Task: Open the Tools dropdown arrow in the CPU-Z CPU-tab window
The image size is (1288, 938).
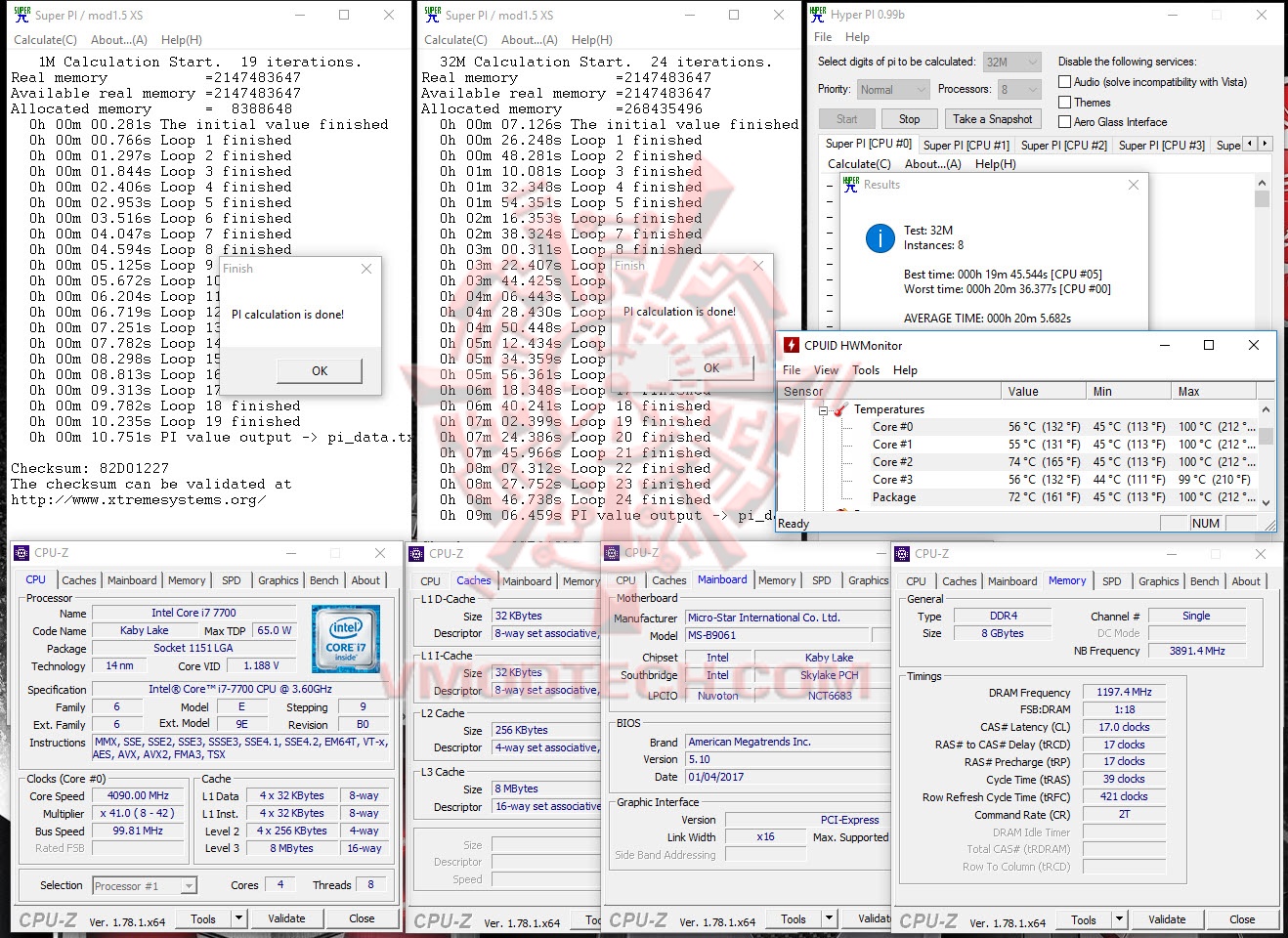Action: click(x=238, y=918)
